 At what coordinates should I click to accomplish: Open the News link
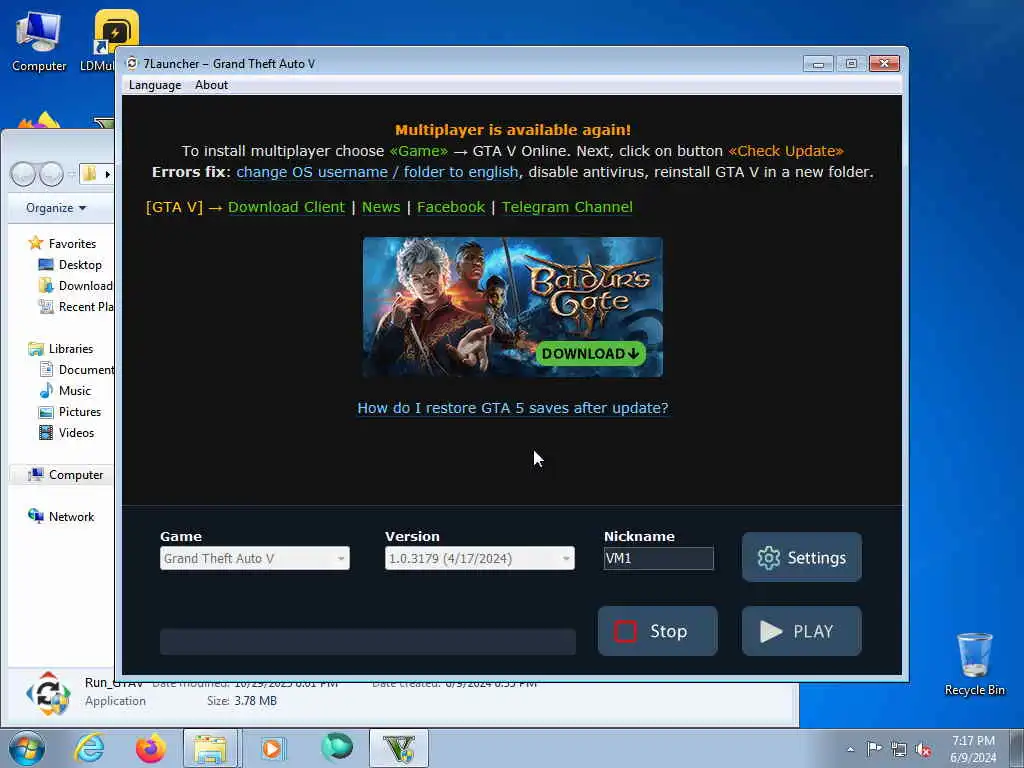click(381, 207)
